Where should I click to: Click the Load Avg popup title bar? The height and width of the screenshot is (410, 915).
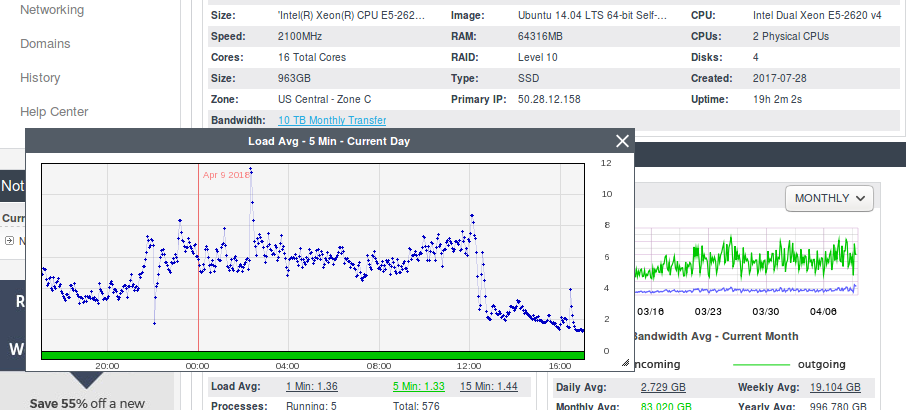coord(328,141)
